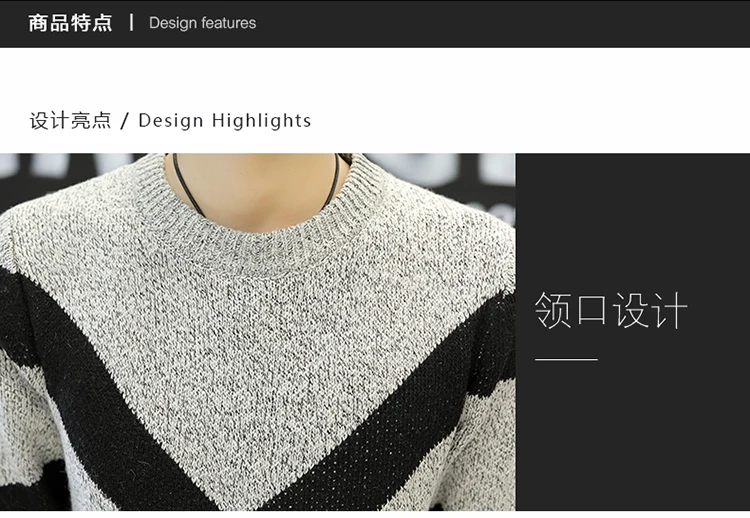Click the 商品特点 heading text
This screenshot has height=518, width=750.
tap(70, 23)
